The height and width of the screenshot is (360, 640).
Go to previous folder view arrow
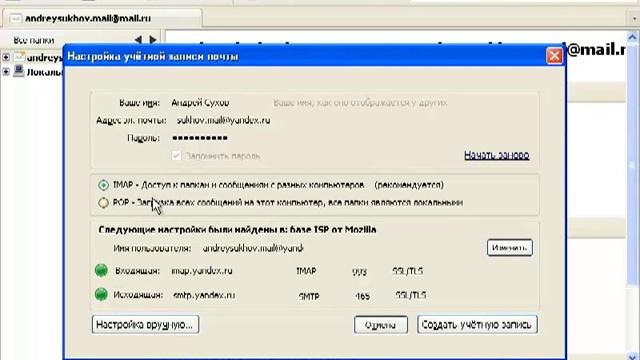click(x=138, y=40)
